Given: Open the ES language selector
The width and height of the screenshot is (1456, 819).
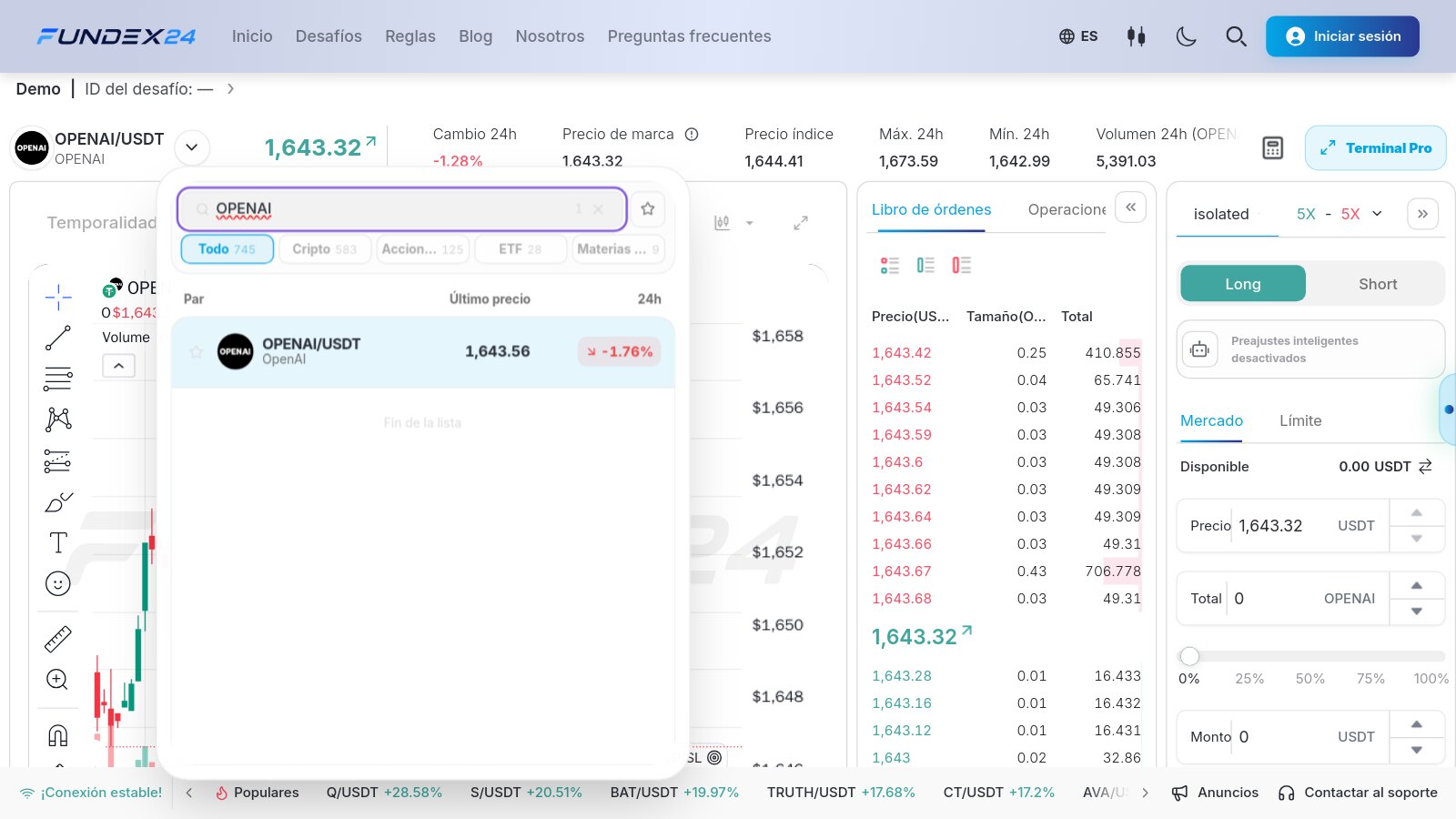Looking at the screenshot, I should 1078,36.
